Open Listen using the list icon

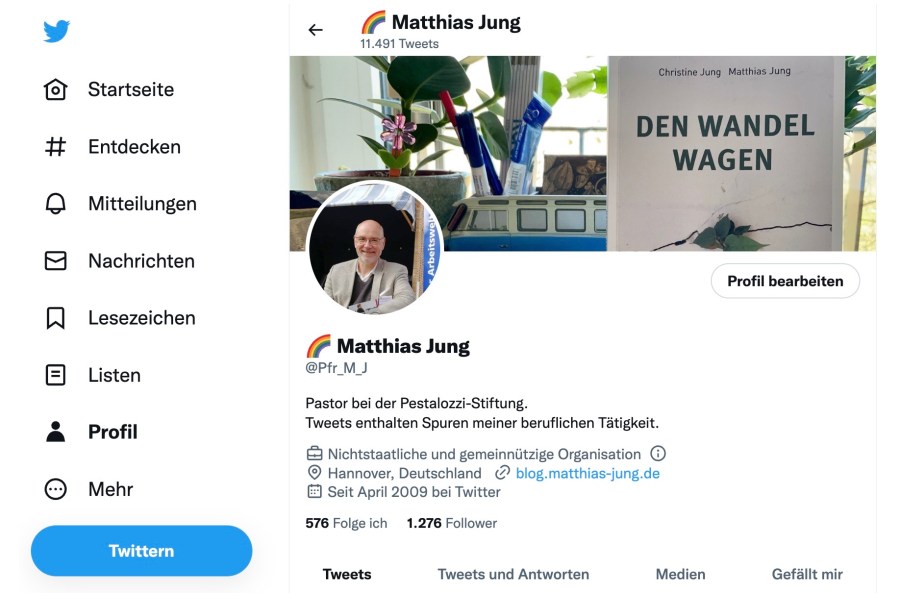coord(56,375)
